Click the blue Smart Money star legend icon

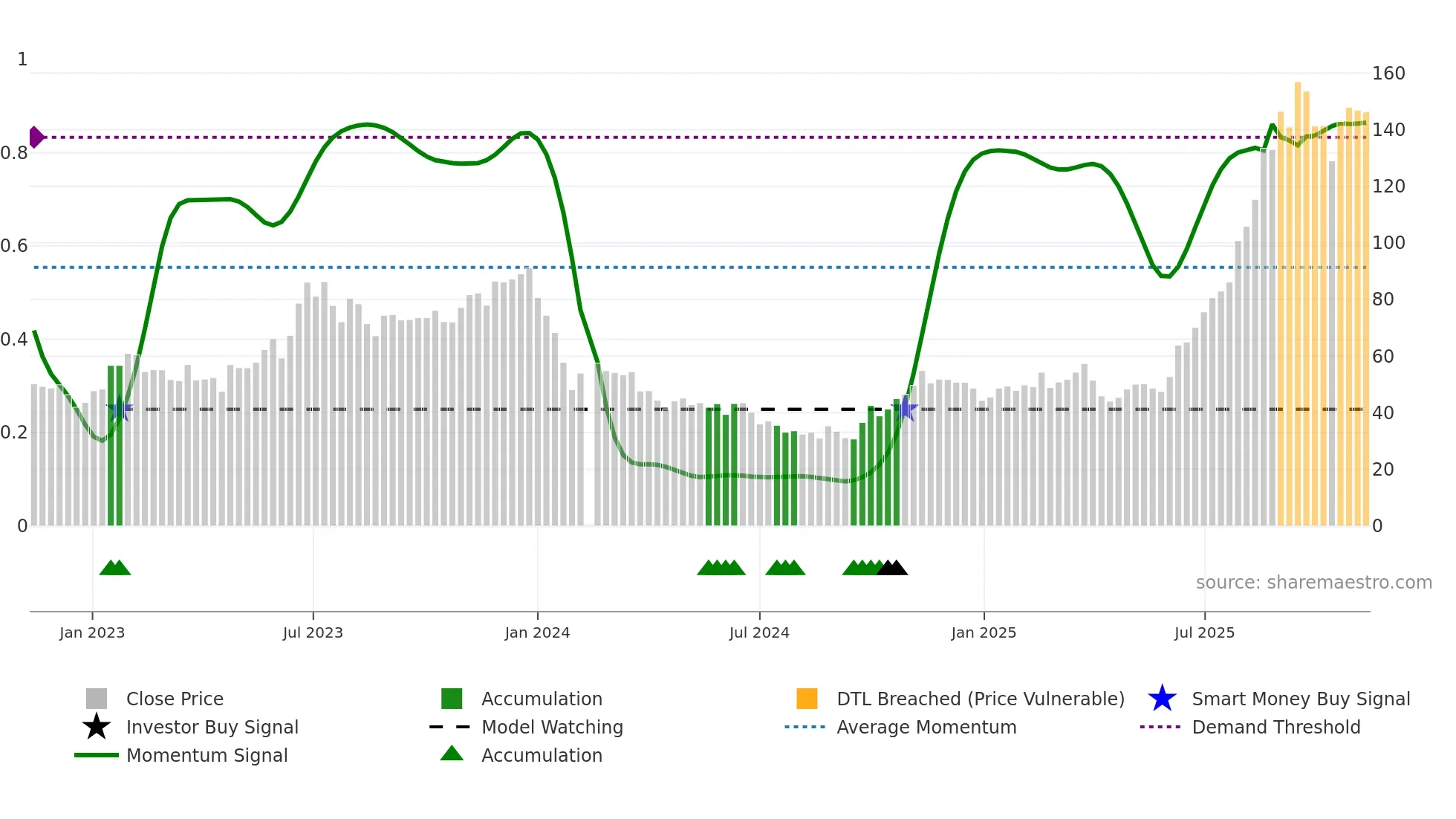click(x=1162, y=699)
